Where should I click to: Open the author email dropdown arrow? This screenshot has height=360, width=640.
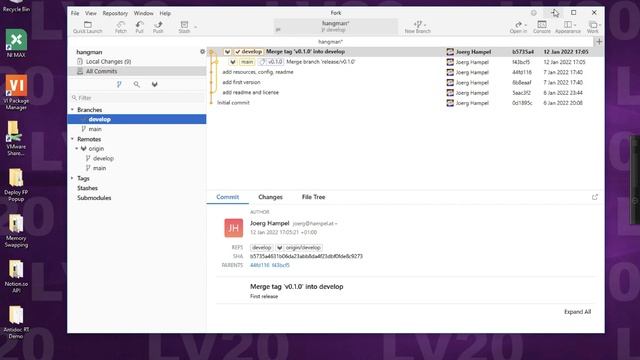[336, 224]
